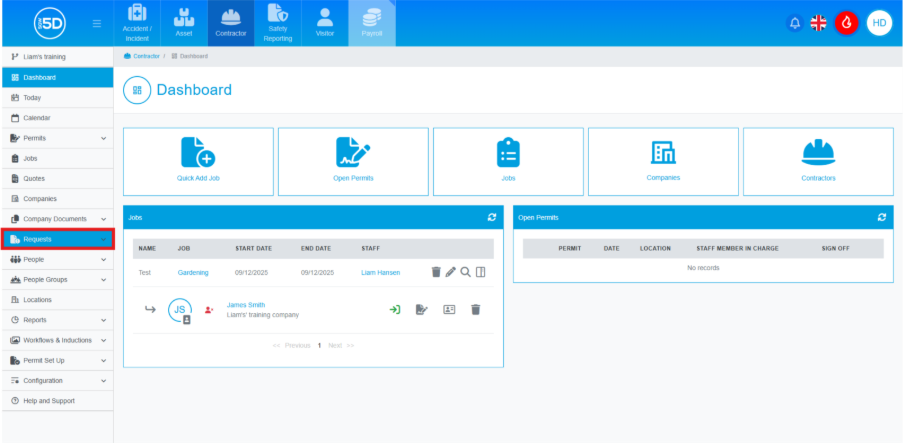This screenshot has height=444, width=903.
Task: Open the Payroll module tab
Action: click(x=371, y=23)
